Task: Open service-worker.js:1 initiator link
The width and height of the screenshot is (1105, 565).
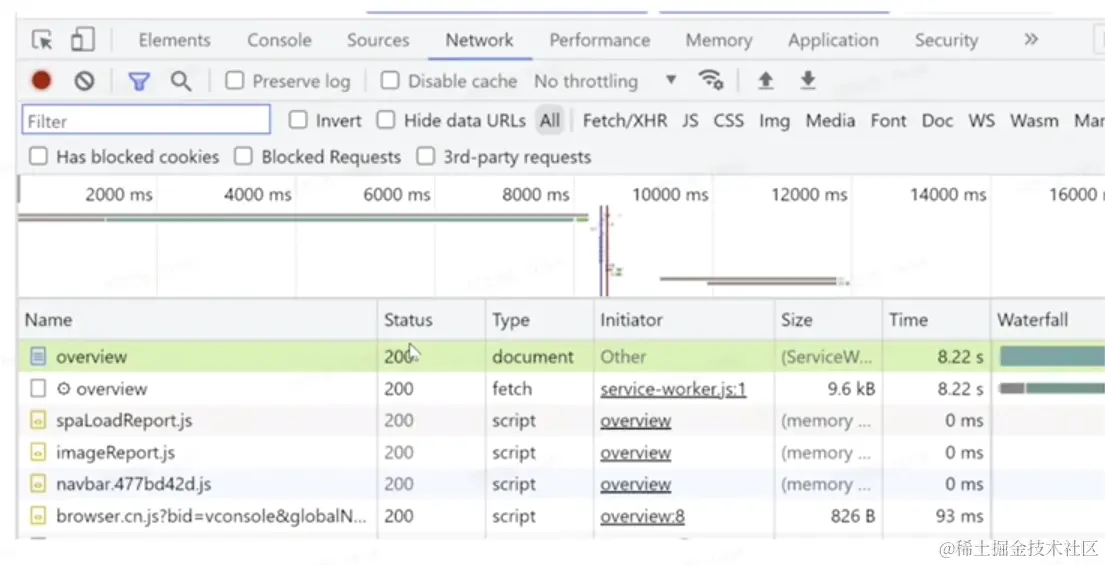Action: tap(673, 389)
